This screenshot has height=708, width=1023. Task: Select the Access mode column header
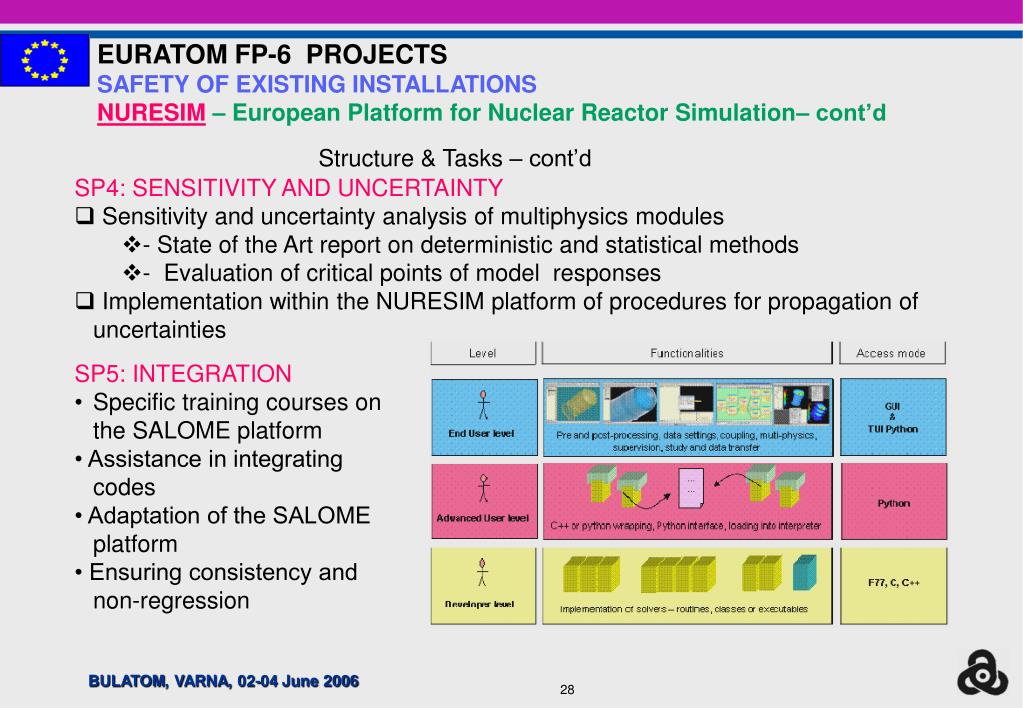coord(891,353)
